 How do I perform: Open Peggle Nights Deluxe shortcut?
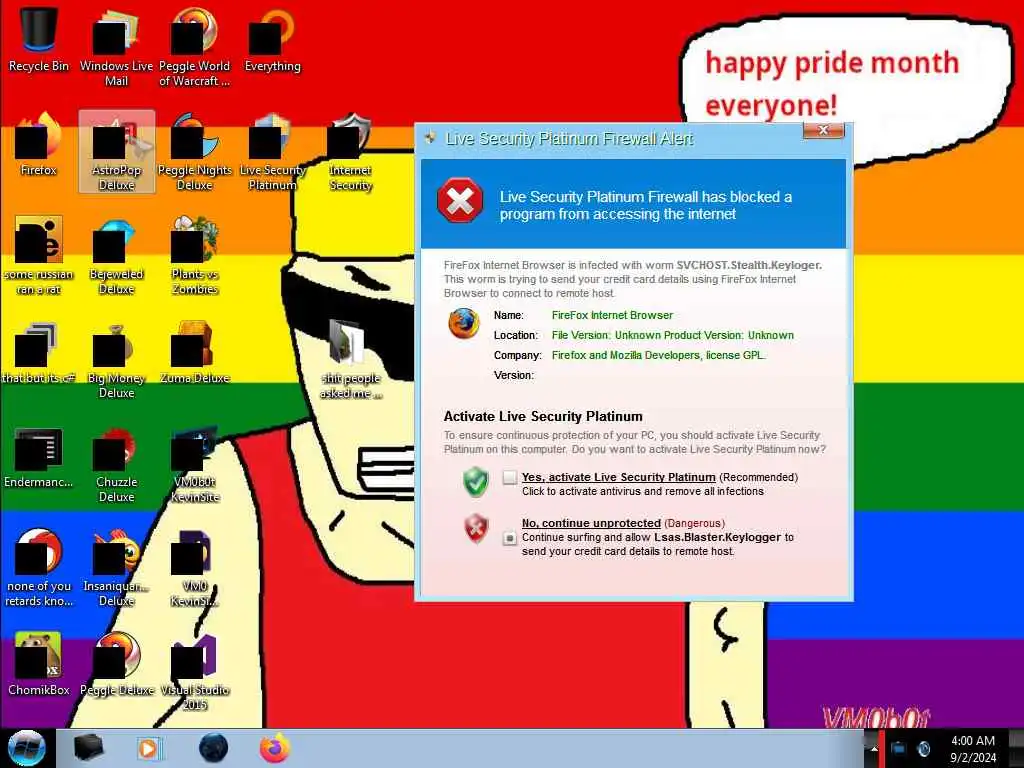pos(194,152)
